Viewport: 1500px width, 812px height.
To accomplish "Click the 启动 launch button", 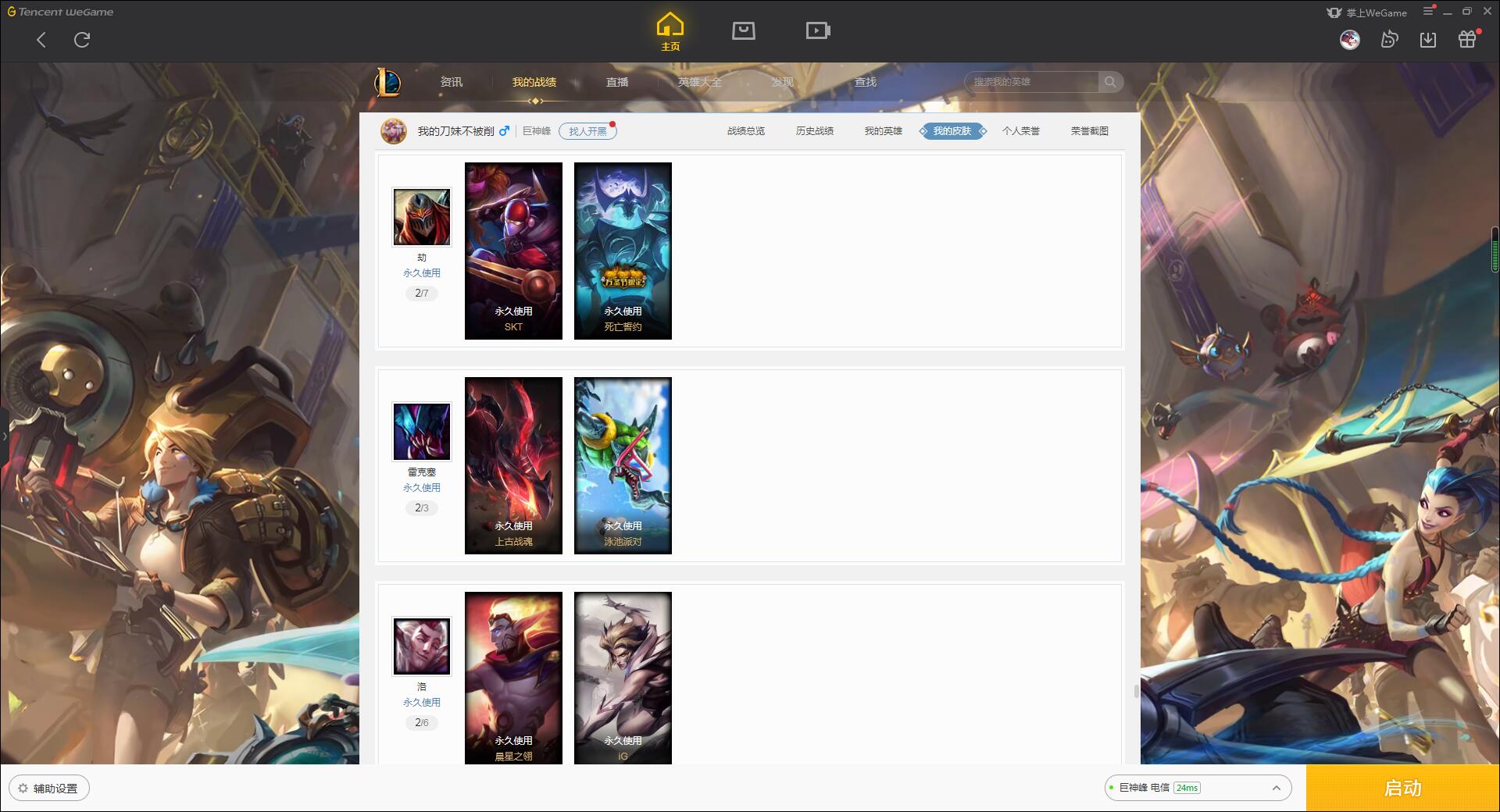I will tap(1403, 789).
